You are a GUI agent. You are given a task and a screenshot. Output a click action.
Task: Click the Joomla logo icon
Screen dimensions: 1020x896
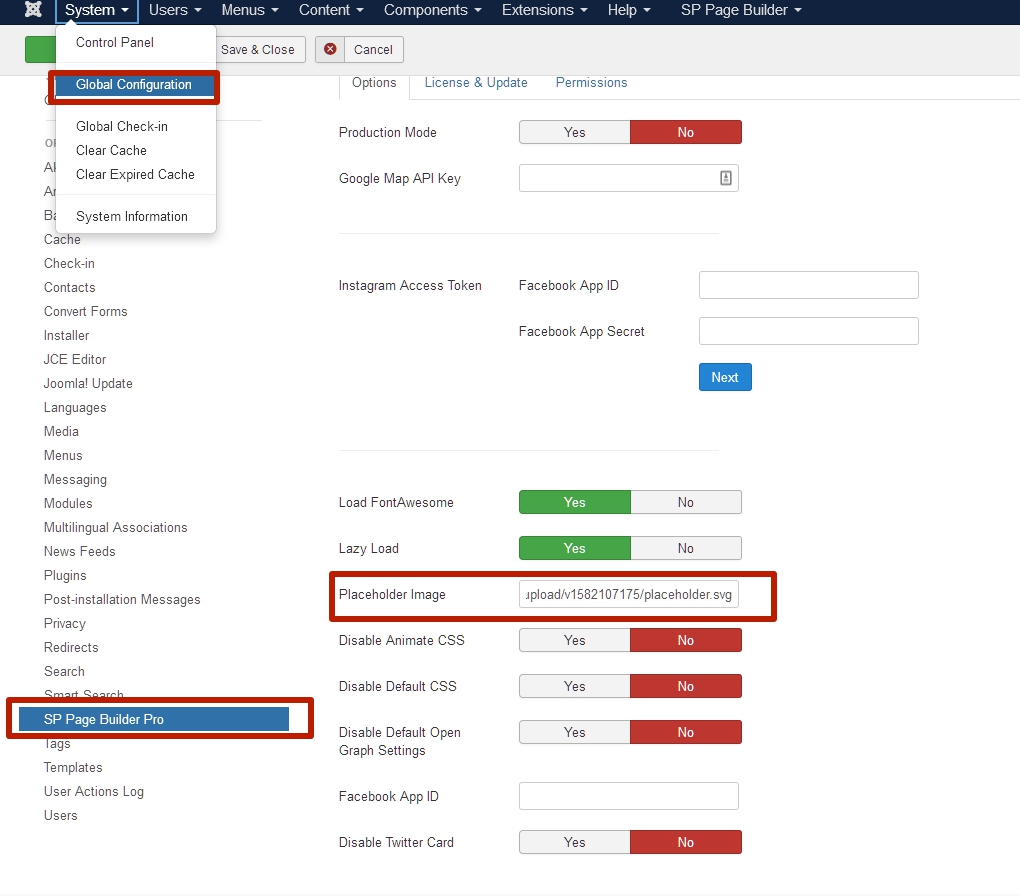(x=33, y=11)
